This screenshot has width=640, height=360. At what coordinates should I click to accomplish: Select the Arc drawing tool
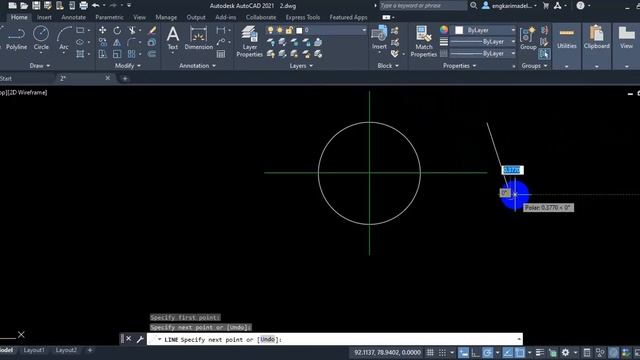64,38
